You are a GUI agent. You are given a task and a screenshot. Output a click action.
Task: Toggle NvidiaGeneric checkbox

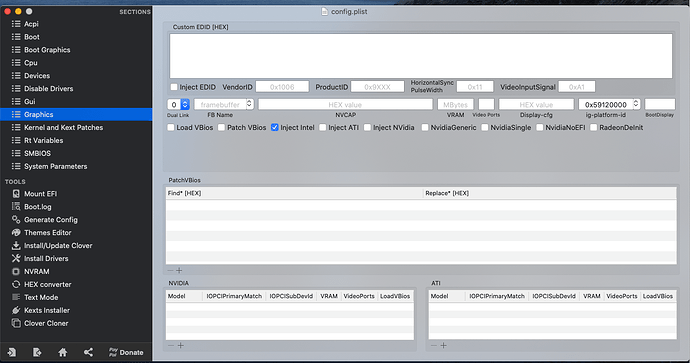425,128
